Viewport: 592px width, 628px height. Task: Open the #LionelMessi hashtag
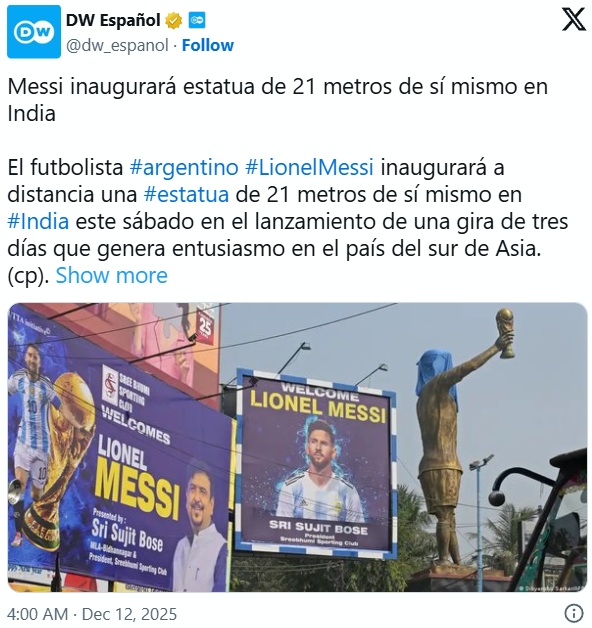click(x=310, y=167)
